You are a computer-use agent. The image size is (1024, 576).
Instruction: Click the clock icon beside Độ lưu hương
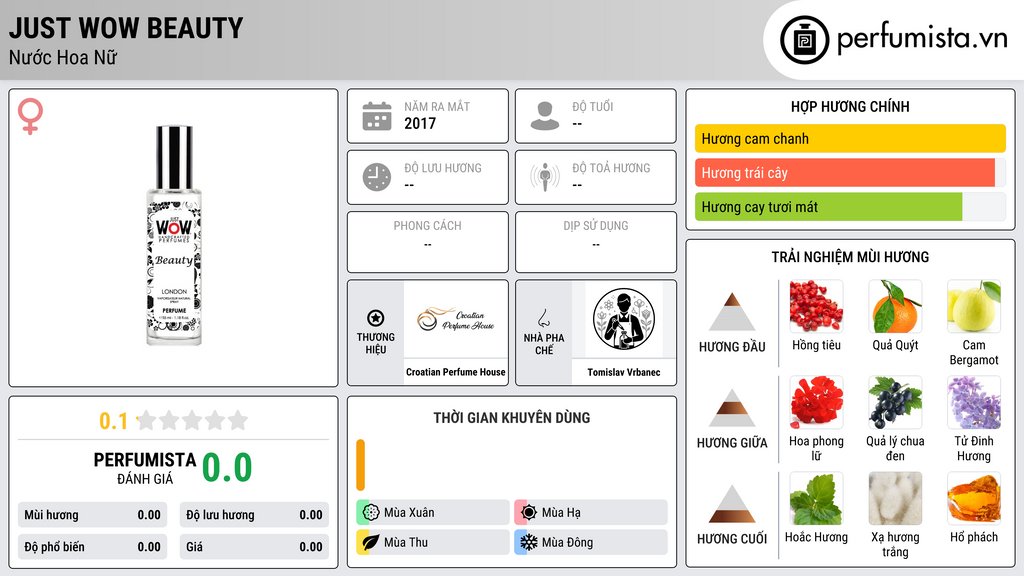click(377, 177)
